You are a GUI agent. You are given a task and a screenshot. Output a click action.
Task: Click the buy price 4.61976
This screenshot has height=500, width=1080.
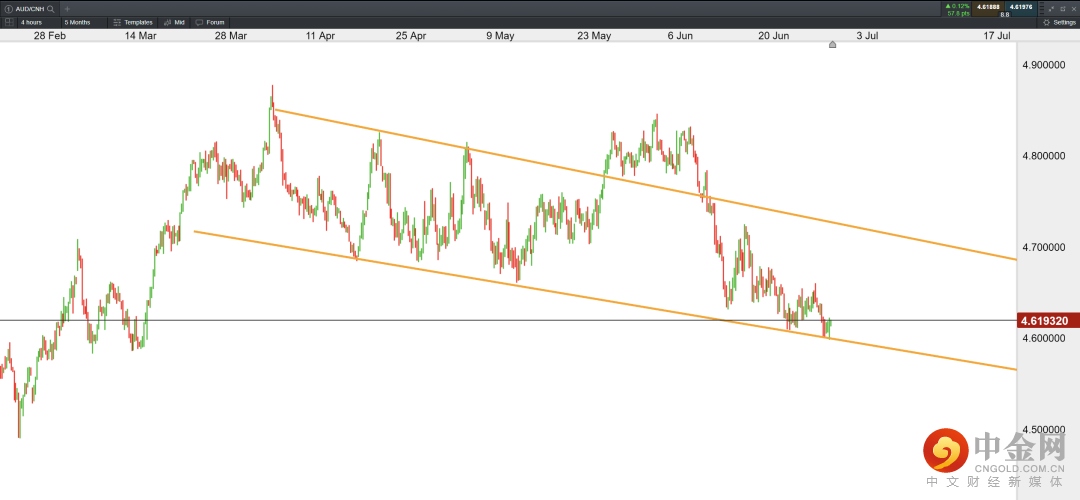coord(1021,9)
